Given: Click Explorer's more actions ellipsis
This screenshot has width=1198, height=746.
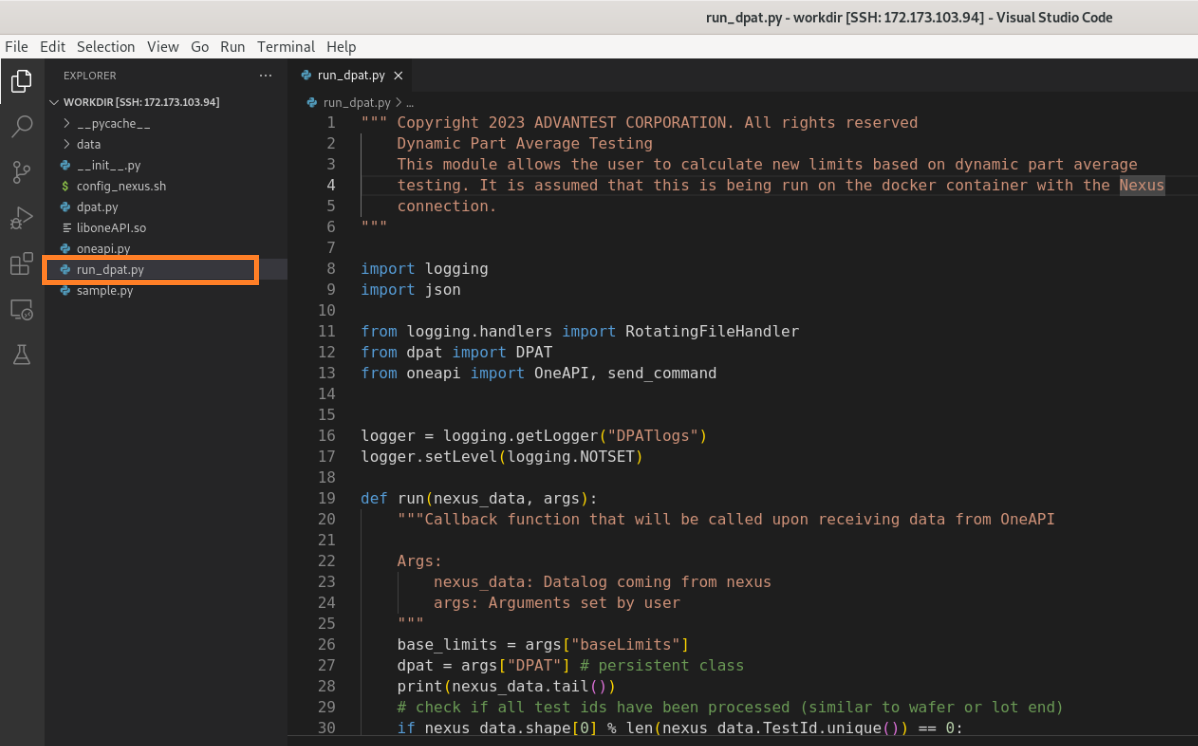Looking at the screenshot, I should 265,76.
